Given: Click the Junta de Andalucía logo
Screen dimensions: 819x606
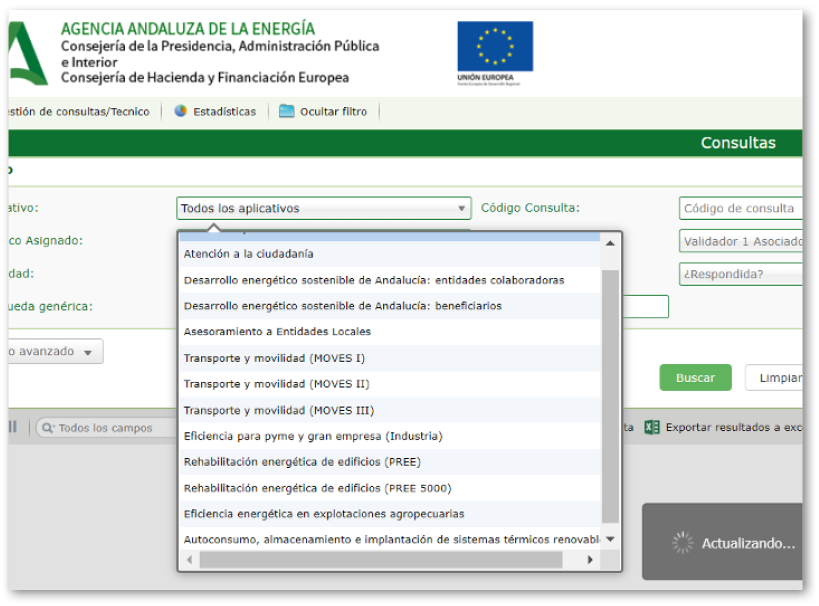Looking at the screenshot, I should pyautogui.click(x=23, y=54).
